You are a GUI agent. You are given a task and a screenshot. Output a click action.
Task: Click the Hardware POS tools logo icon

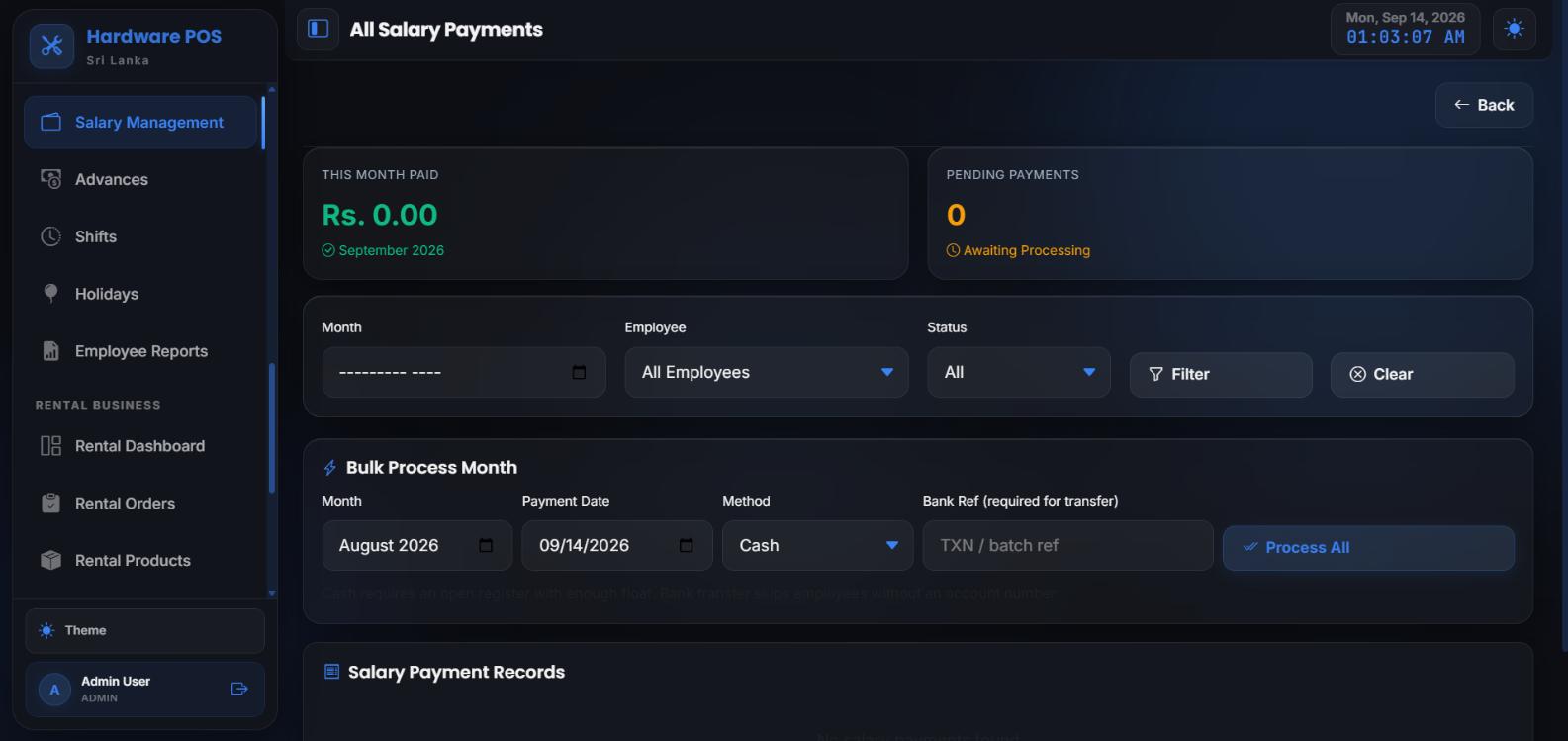coord(51,46)
